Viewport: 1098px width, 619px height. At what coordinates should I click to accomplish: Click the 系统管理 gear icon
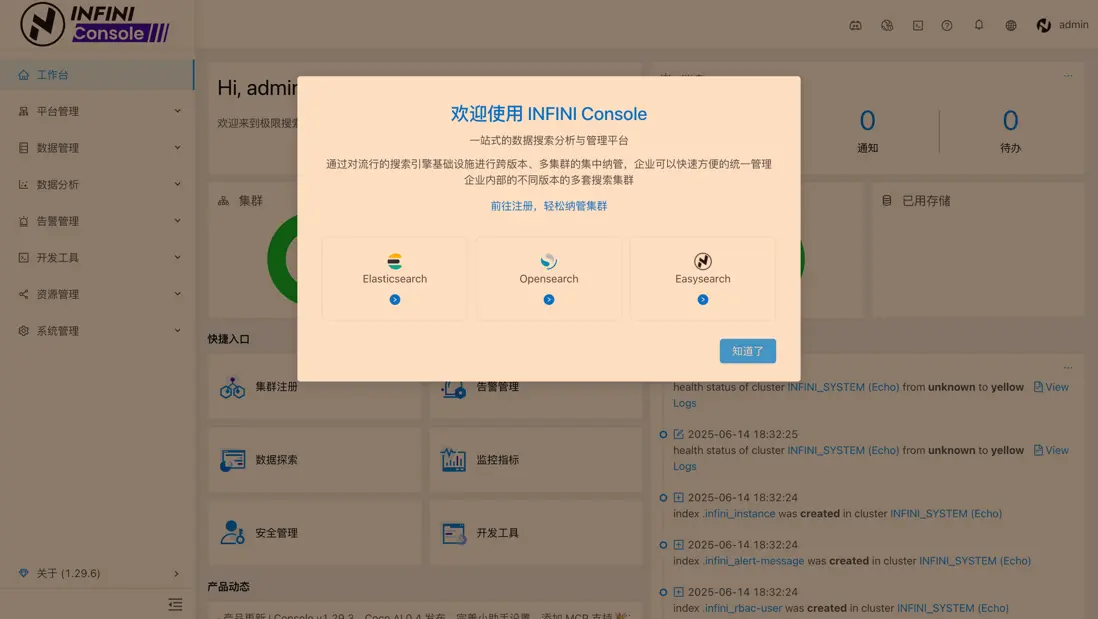(x=23, y=331)
